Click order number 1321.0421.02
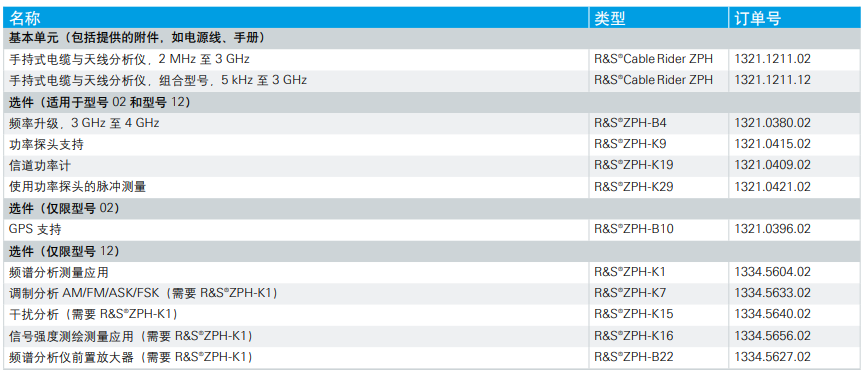The image size is (865, 370). [772, 187]
